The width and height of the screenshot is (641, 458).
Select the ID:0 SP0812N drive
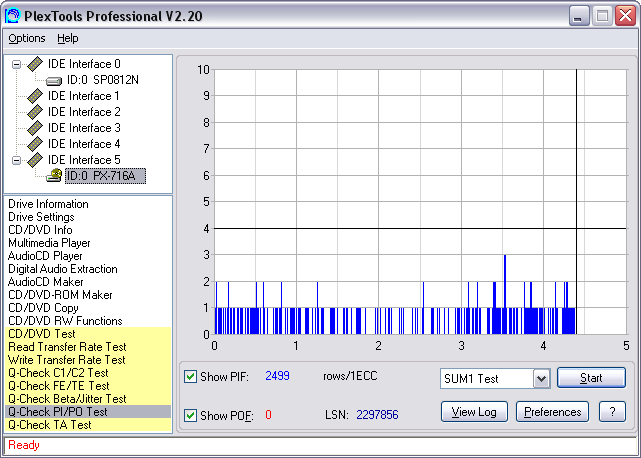(103, 80)
